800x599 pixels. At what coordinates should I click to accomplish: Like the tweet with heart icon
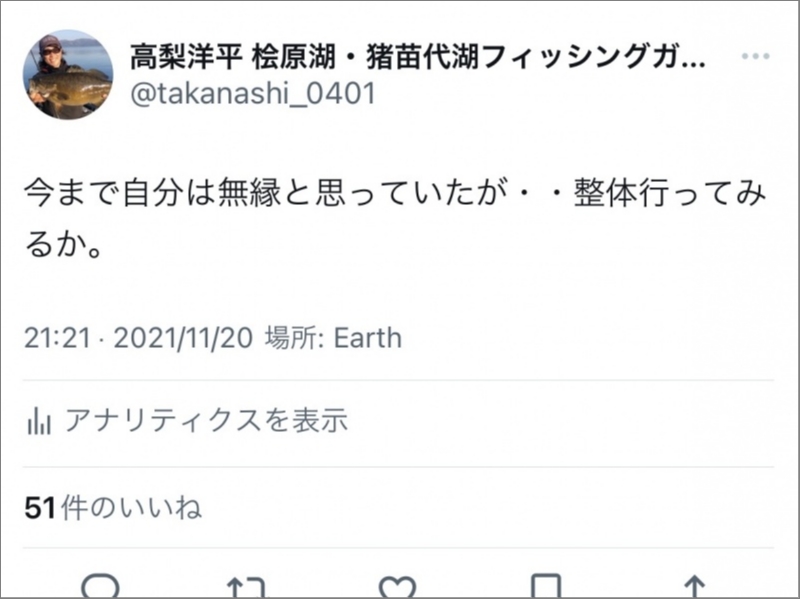[x=397, y=587]
